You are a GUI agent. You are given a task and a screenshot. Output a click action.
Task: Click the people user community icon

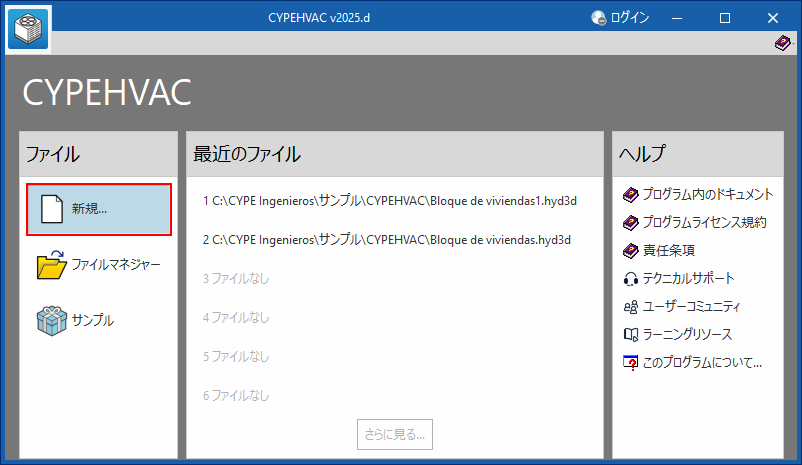click(x=631, y=307)
